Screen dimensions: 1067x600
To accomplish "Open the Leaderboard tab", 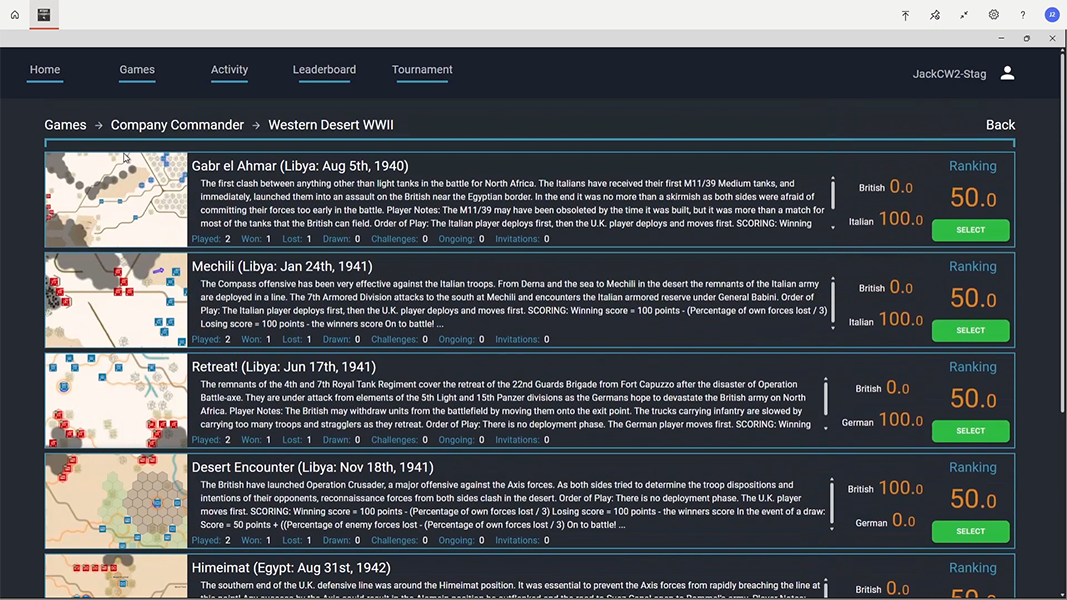I will tap(324, 70).
